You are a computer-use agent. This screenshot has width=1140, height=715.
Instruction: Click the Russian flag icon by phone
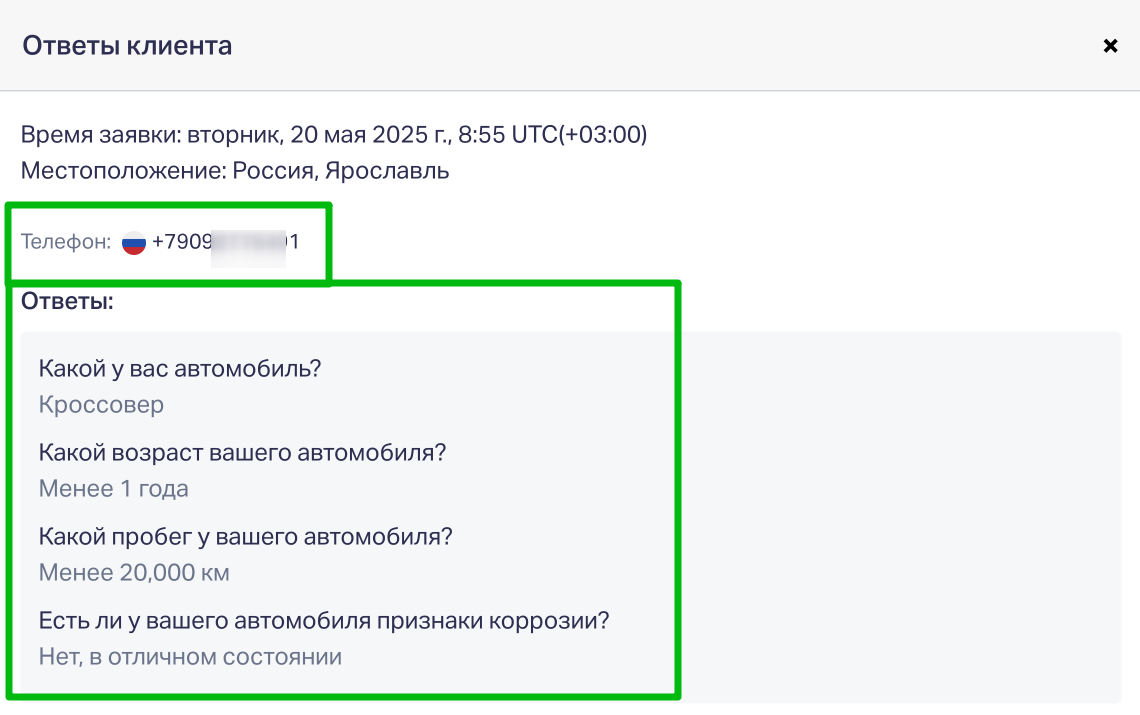(134, 242)
